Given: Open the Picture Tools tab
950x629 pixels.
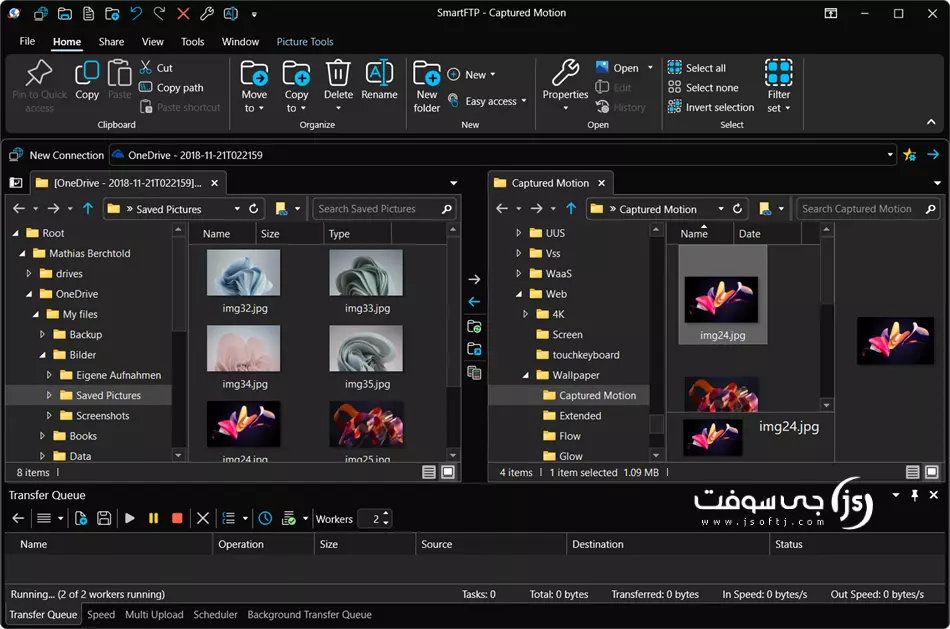Looking at the screenshot, I should point(305,42).
